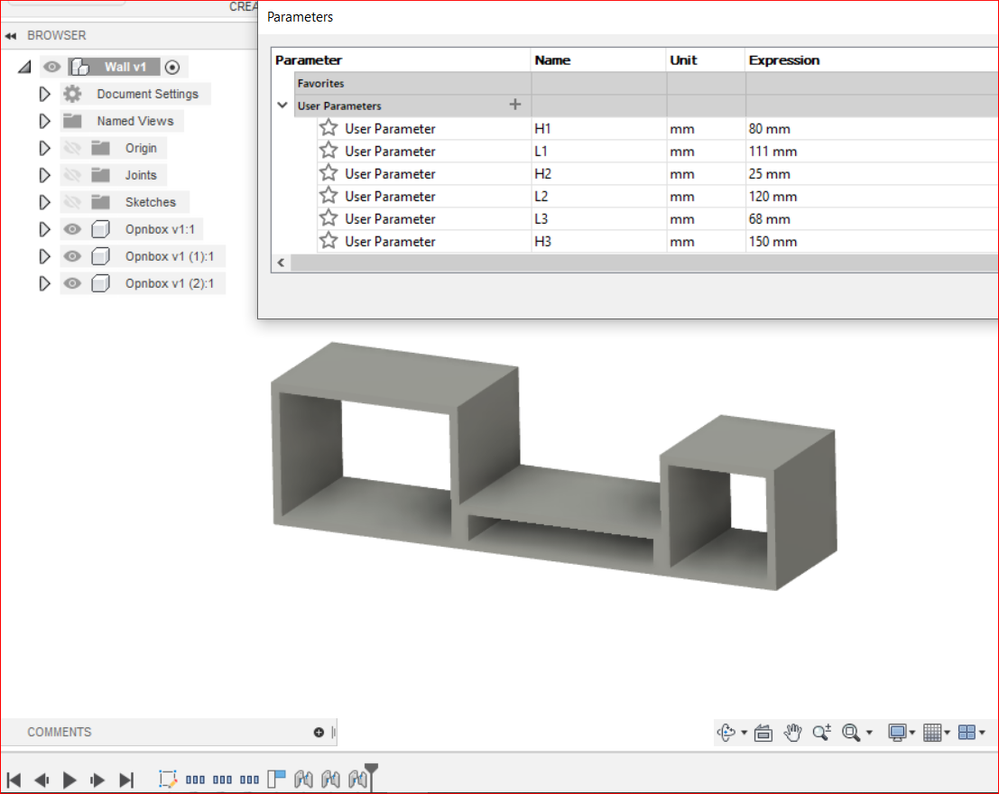
Task: Add a user parameter with plus icon
Action: click(515, 105)
